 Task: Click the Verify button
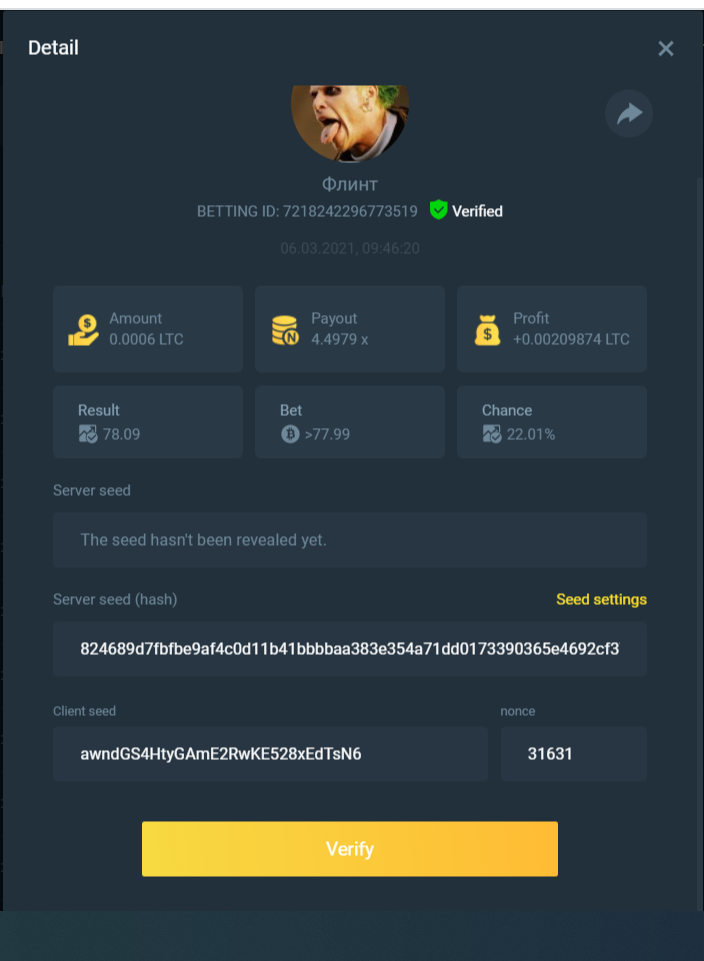click(350, 849)
